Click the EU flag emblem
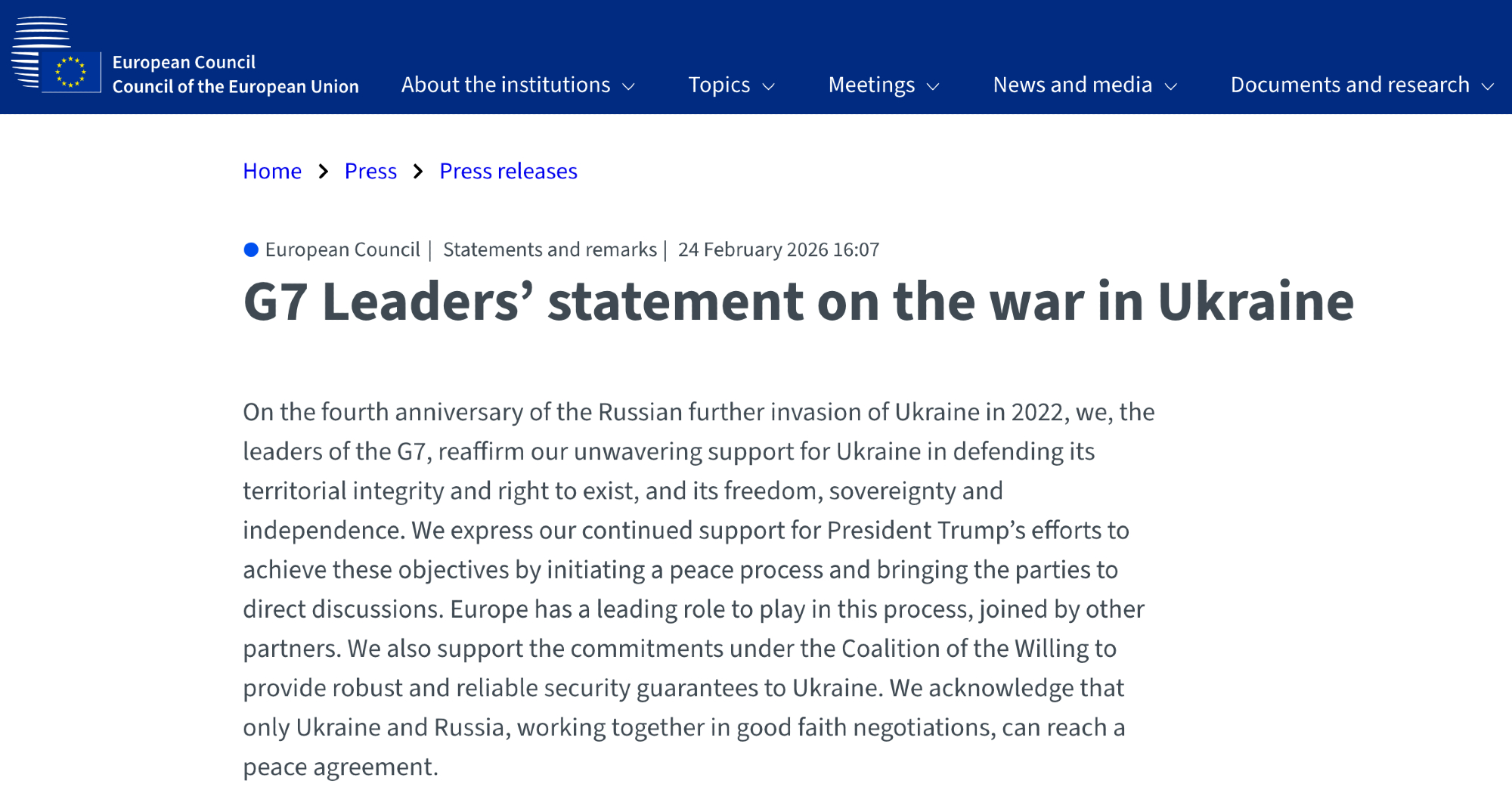This screenshot has width=1512, height=787. click(71, 73)
